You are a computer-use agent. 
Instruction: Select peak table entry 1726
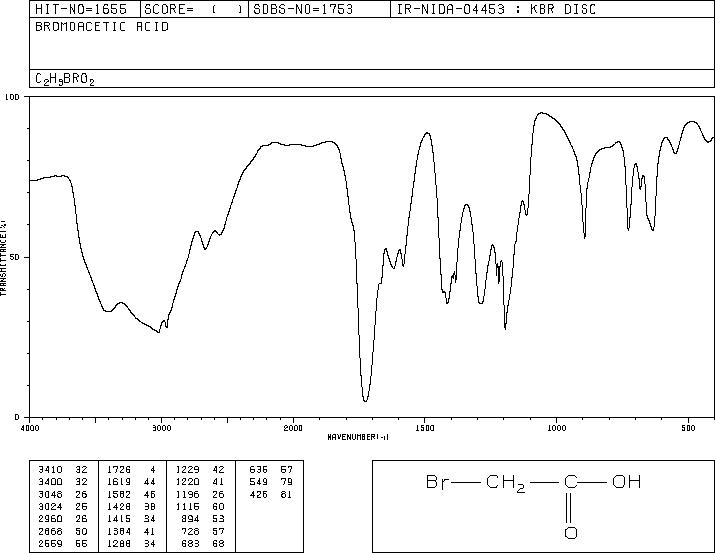(119, 470)
